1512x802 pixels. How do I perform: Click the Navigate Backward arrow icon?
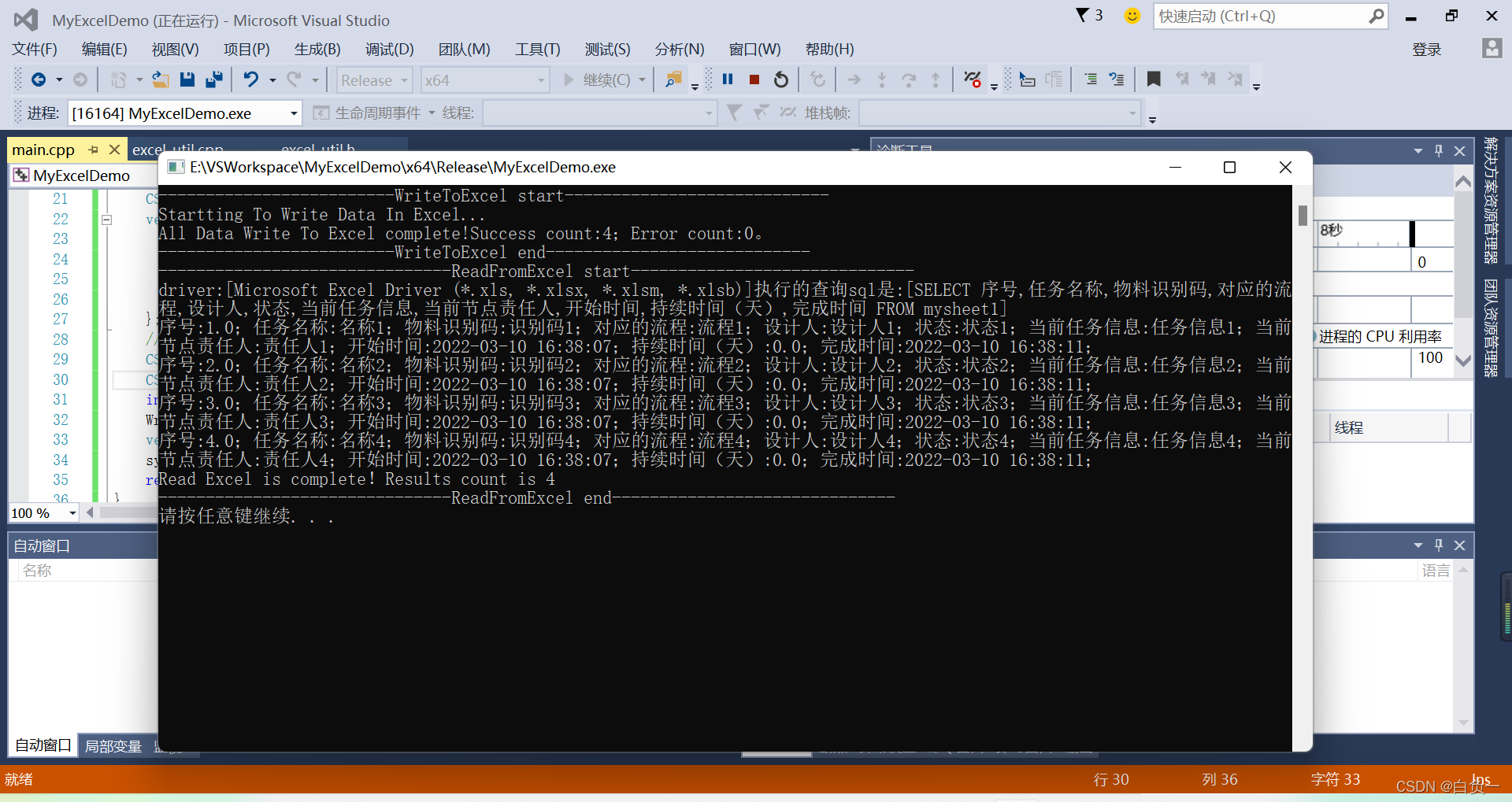tap(38, 79)
